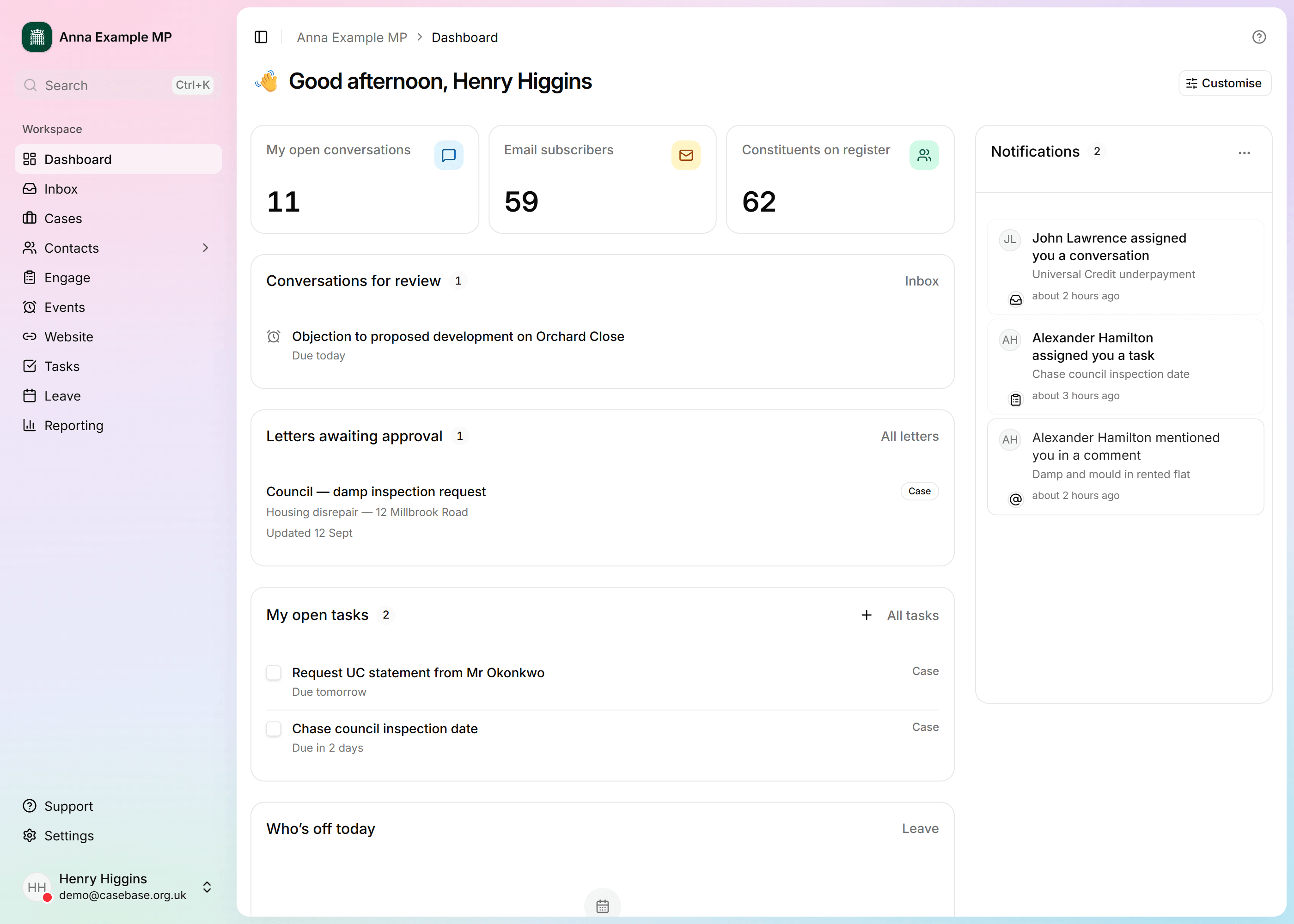
Task: Open the All tasks link
Action: point(912,615)
